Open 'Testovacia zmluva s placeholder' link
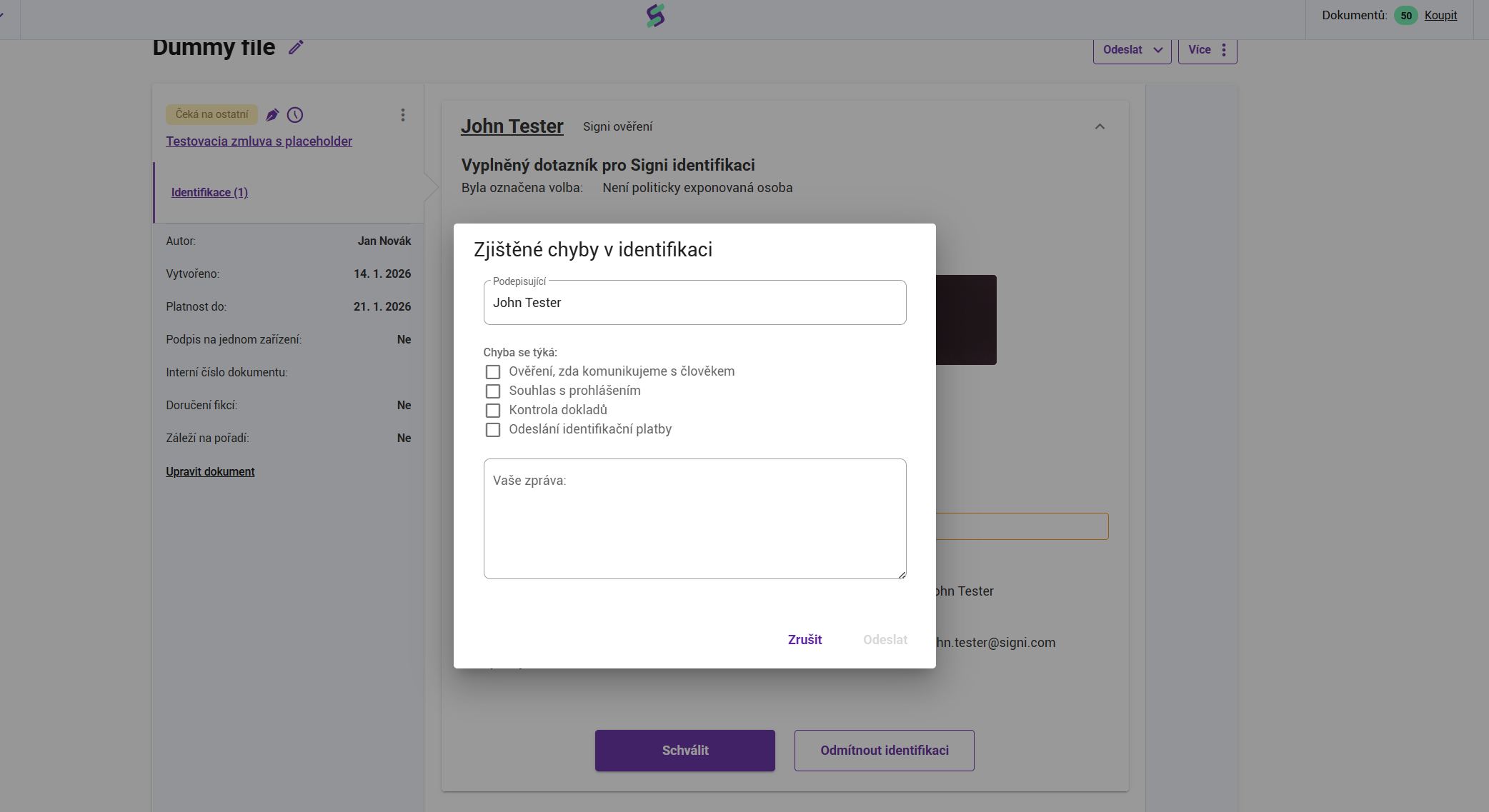1489x812 pixels. click(x=259, y=141)
